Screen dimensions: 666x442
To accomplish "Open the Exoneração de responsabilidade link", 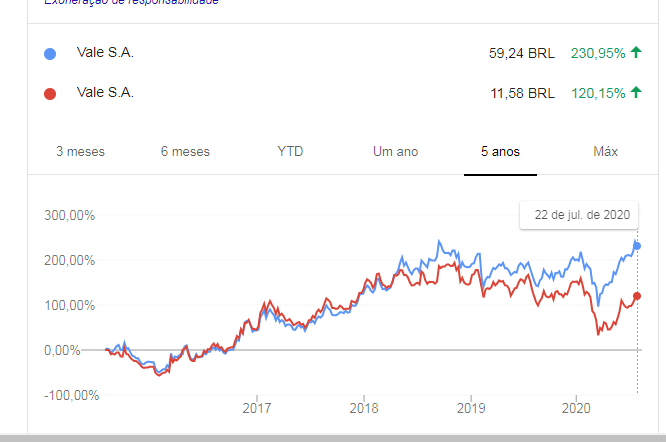I will tap(131, 2).
